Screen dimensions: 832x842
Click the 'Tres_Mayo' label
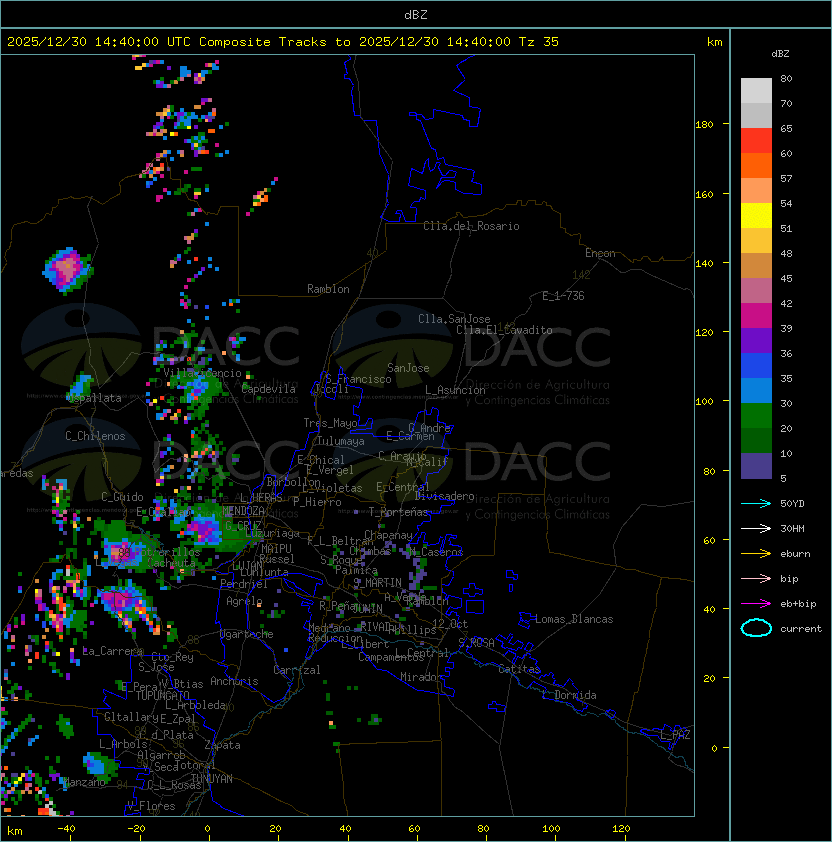330,423
